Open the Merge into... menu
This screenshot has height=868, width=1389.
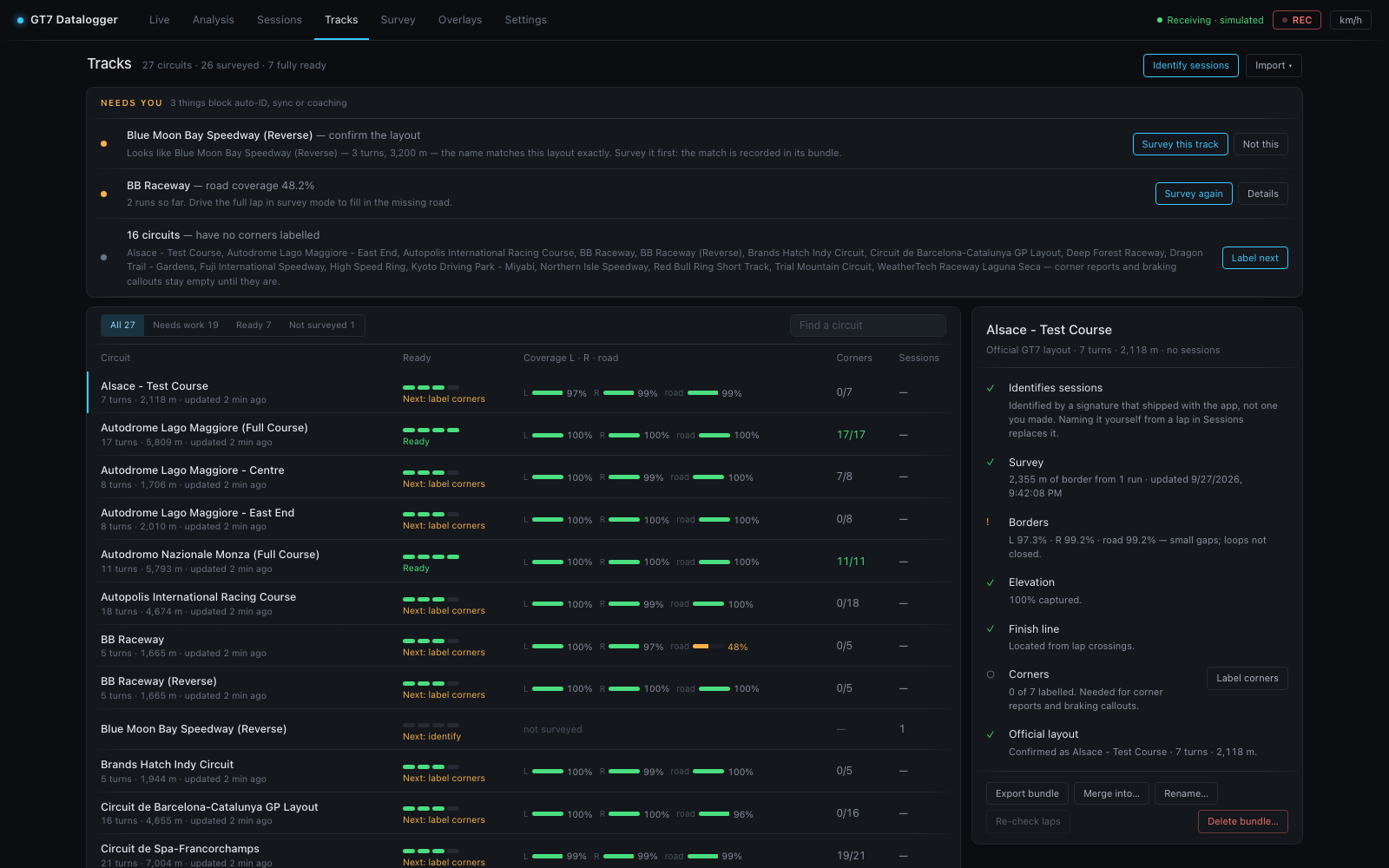[x=1111, y=793]
